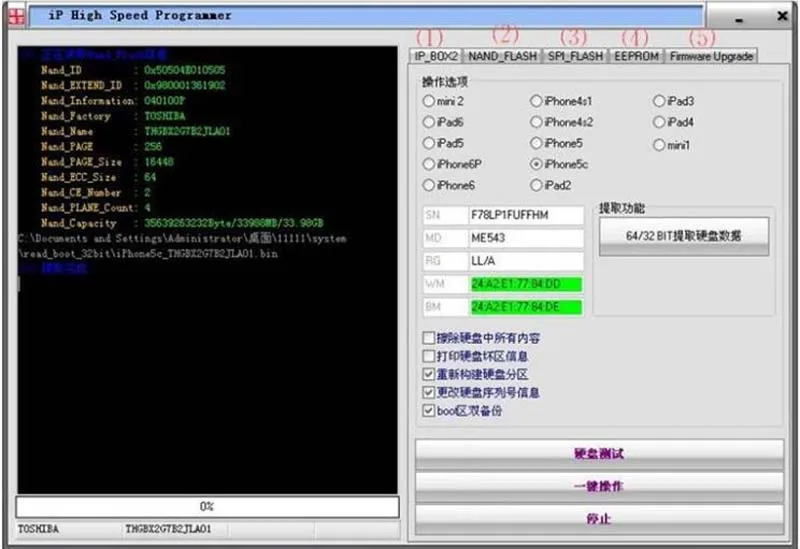Click the 0% progress bar
The width and height of the screenshot is (800, 549).
207,507
